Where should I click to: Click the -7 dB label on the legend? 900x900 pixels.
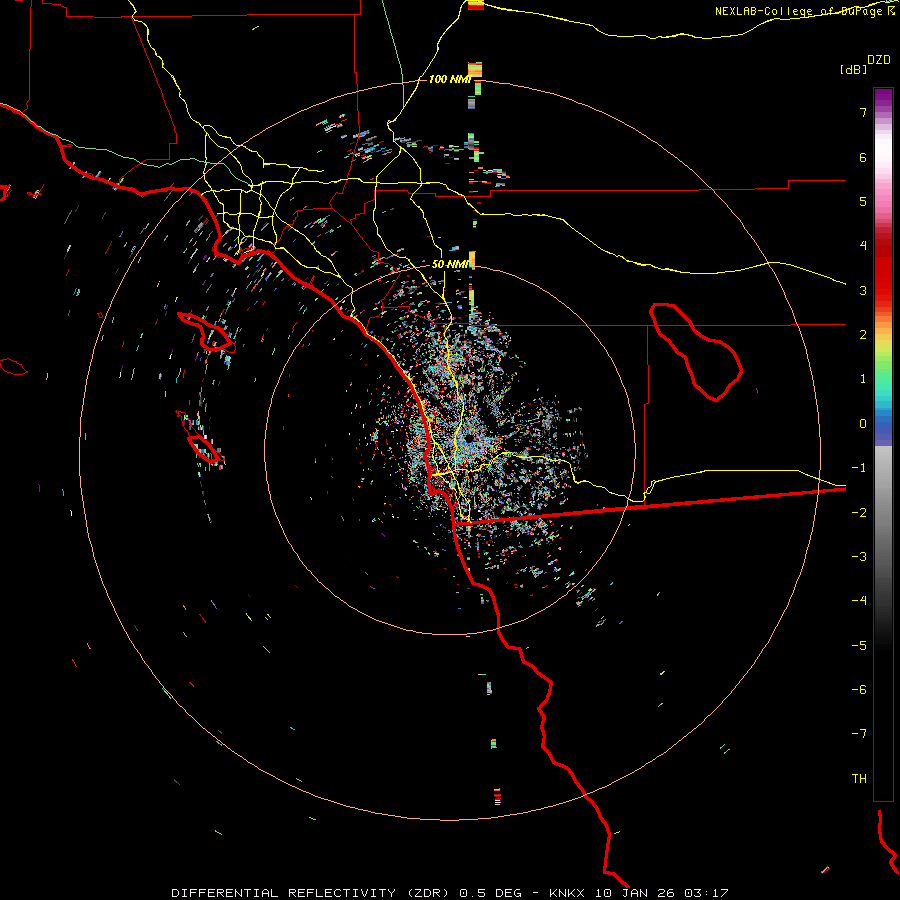tap(859, 734)
